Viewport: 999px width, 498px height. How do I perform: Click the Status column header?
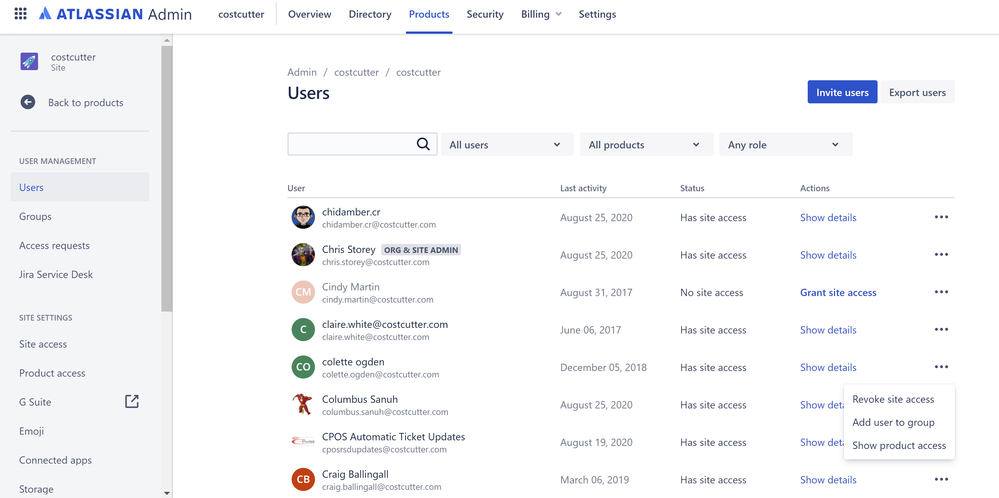(x=692, y=189)
